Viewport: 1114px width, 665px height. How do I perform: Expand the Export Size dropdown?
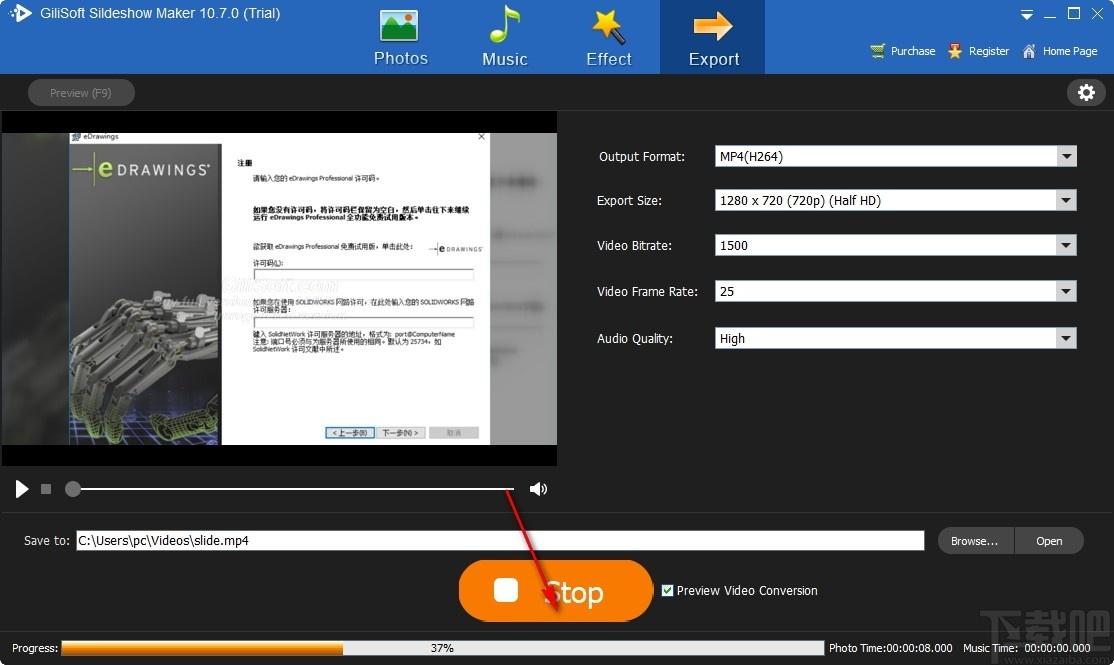1066,200
